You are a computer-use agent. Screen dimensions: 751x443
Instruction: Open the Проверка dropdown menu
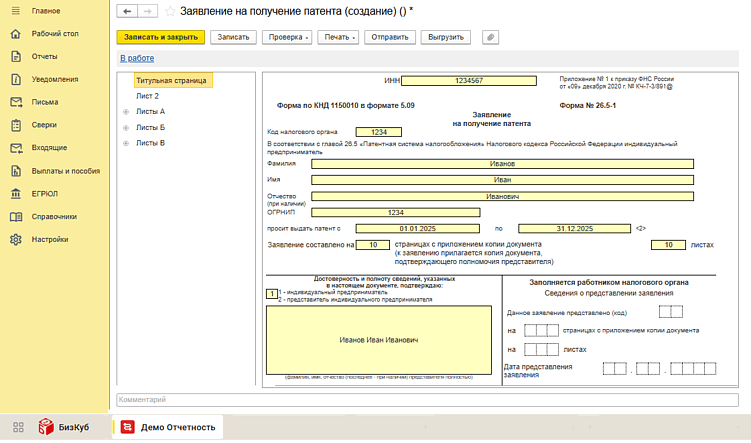click(289, 37)
